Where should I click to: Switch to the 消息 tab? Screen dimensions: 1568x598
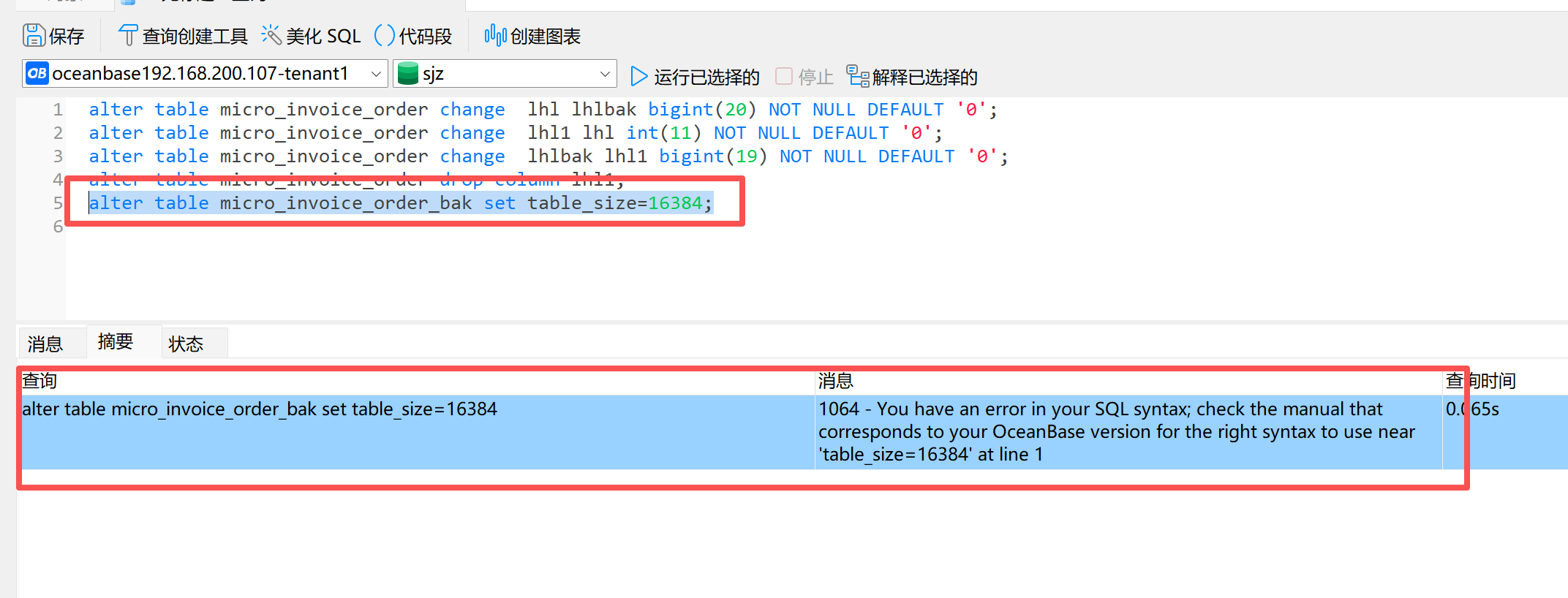click(45, 344)
